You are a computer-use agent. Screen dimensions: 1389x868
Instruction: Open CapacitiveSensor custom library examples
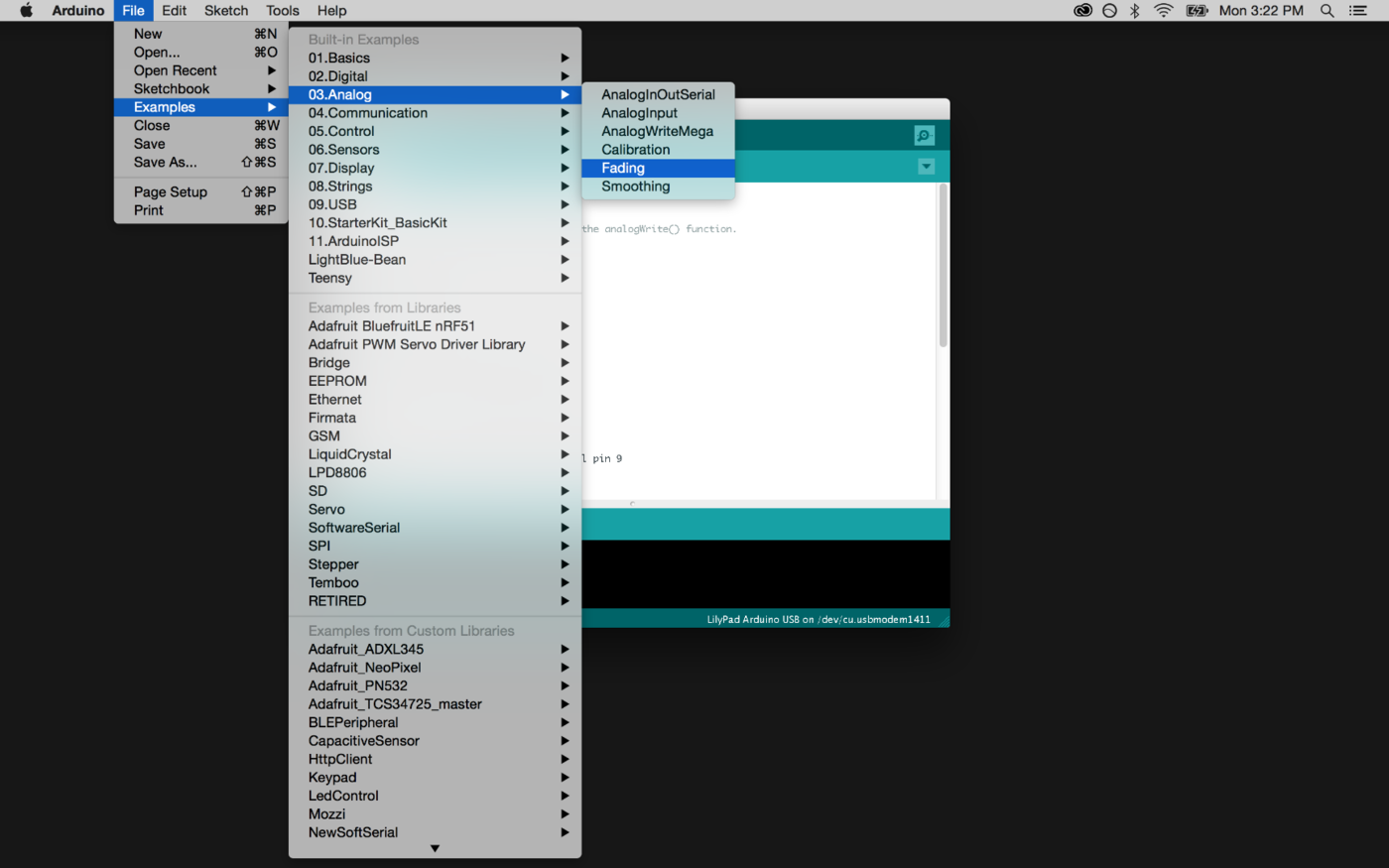[435, 741]
